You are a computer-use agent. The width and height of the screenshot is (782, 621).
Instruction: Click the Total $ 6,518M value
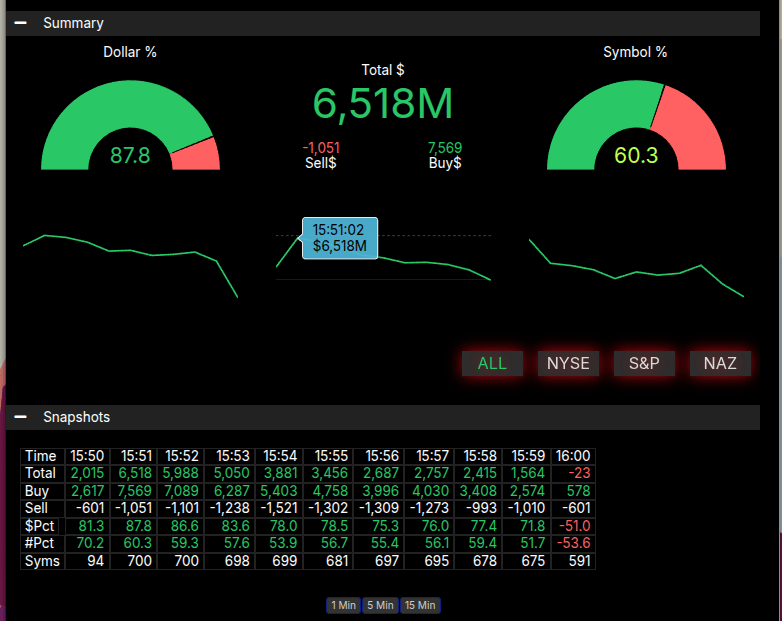click(x=383, y=104)
